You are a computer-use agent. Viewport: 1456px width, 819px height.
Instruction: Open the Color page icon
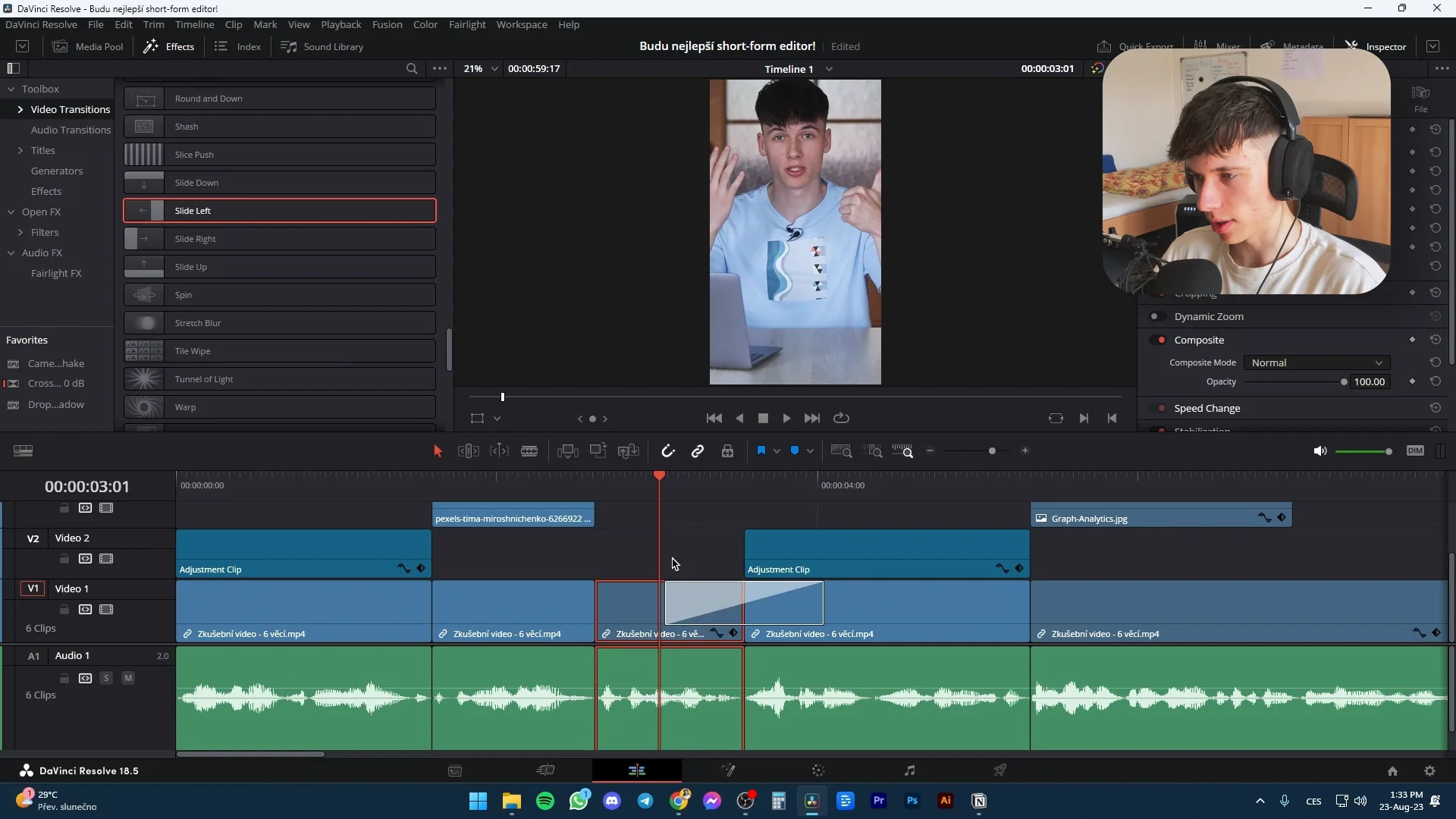click(818, 770)
